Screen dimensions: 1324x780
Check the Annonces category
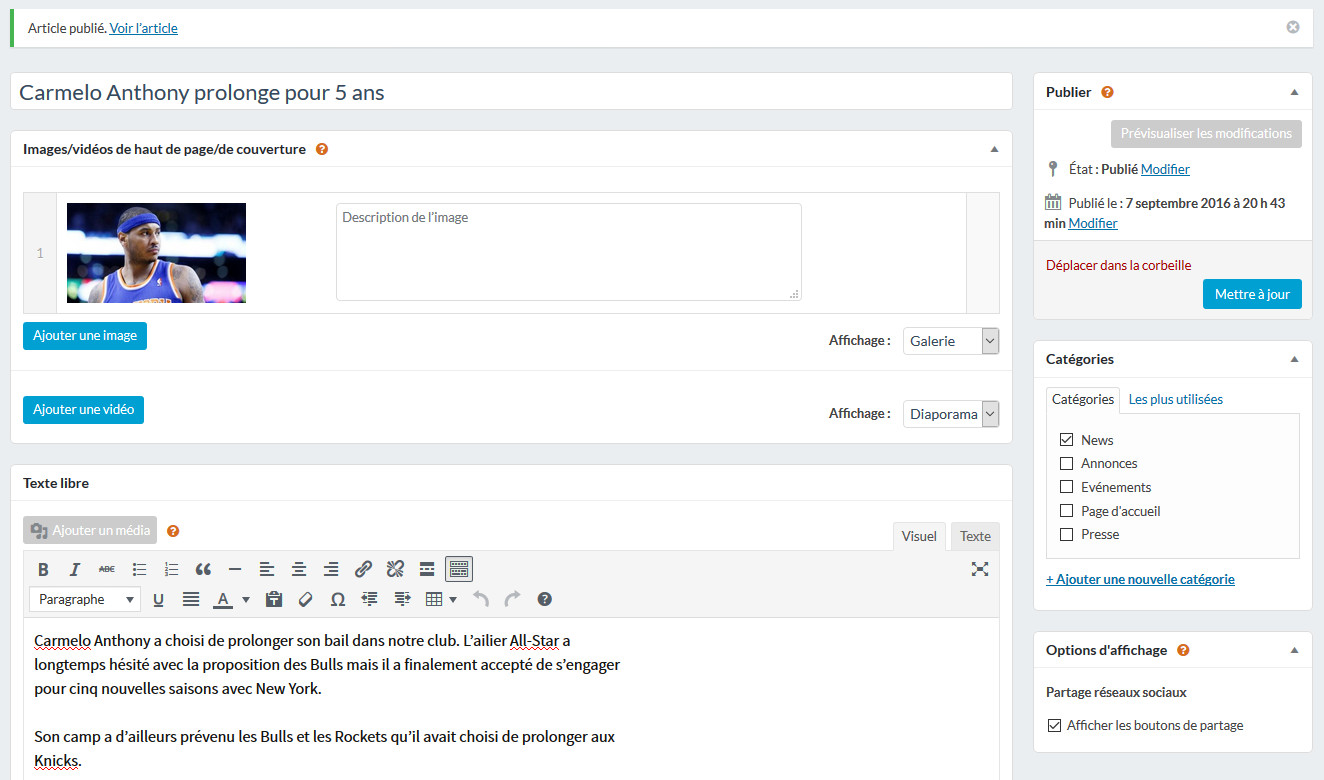point(1066,463)
